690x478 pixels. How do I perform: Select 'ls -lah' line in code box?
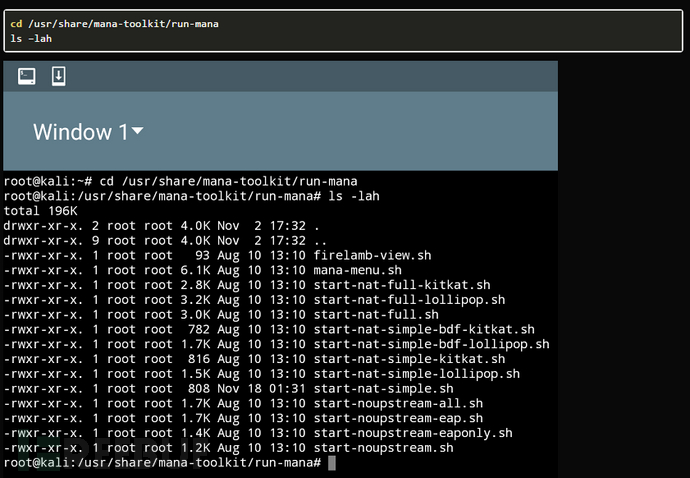click(x=31, y=39)
